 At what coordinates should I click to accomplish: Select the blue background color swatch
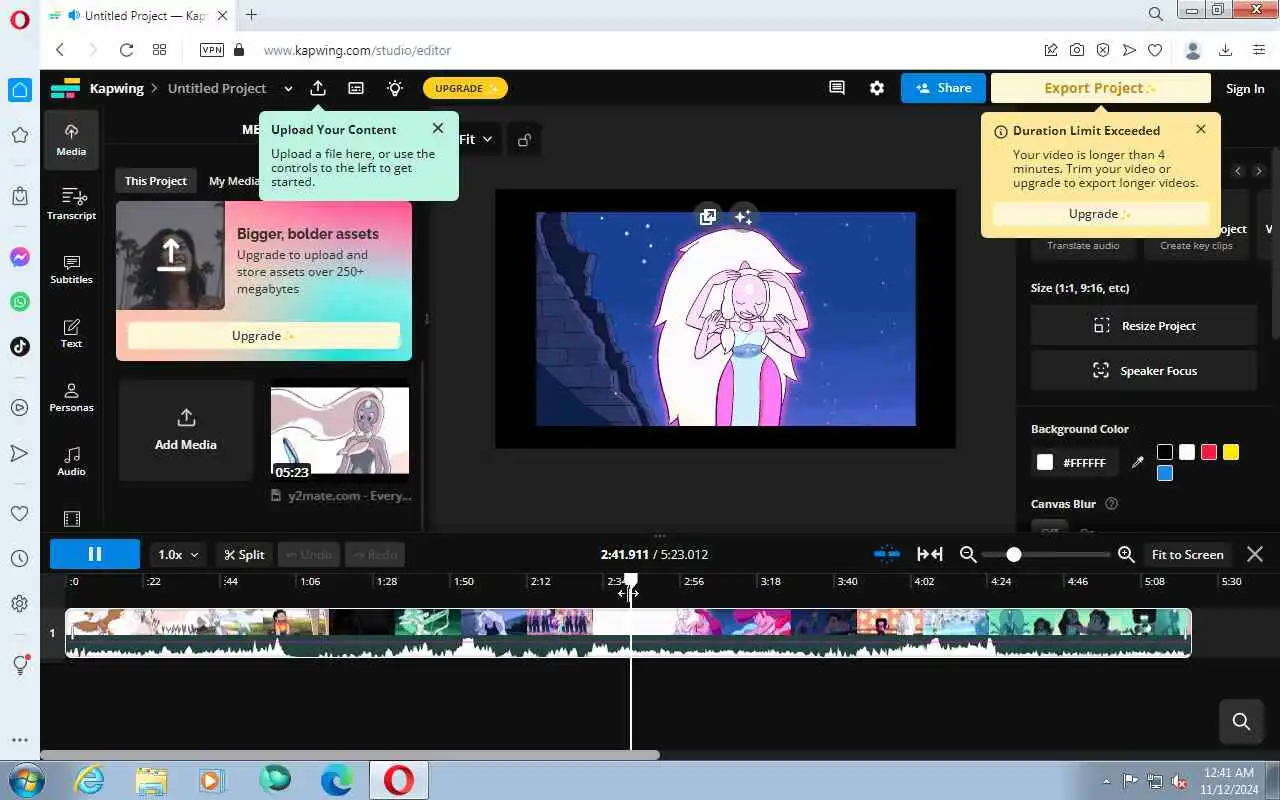click(x=1165, y=473)
